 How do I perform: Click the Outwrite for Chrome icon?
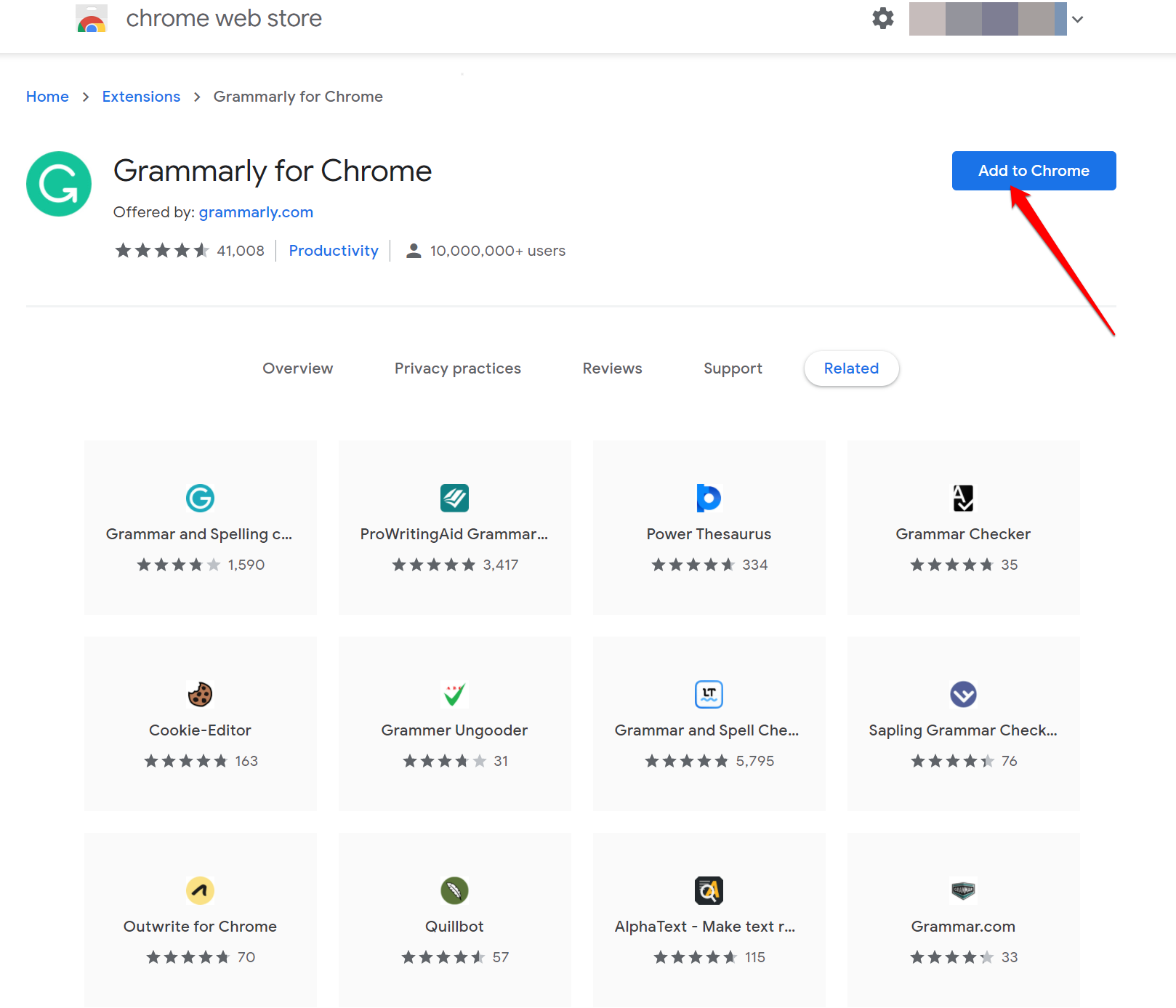[x=200, y=890]
